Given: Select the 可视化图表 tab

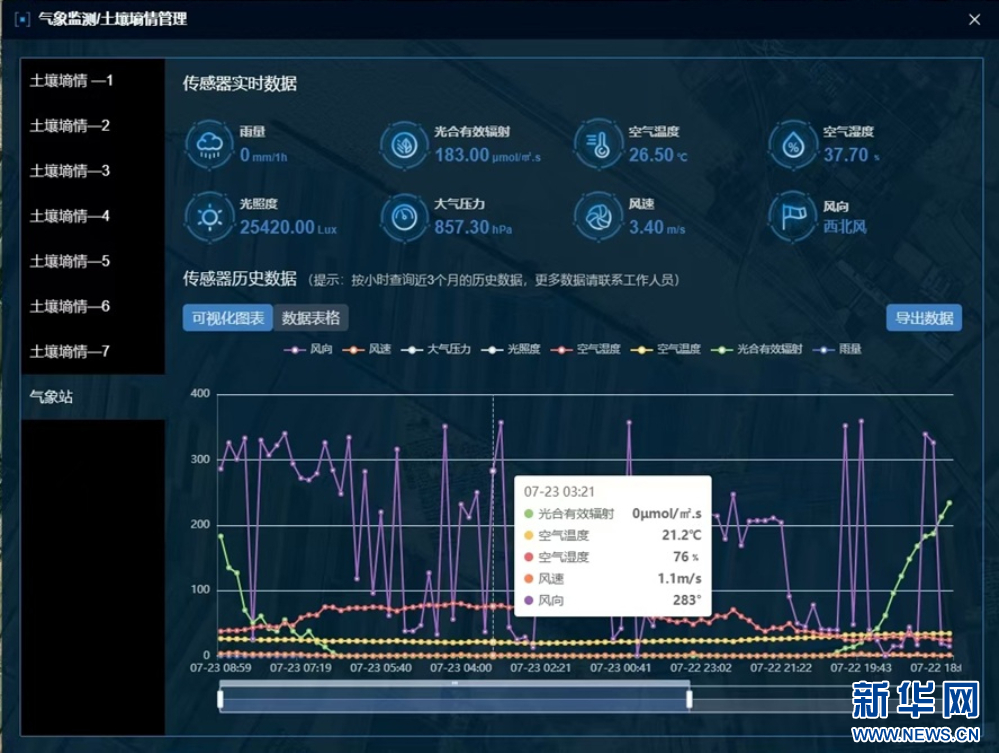Looking at the screenshot, I should click(x=228, y=318).
